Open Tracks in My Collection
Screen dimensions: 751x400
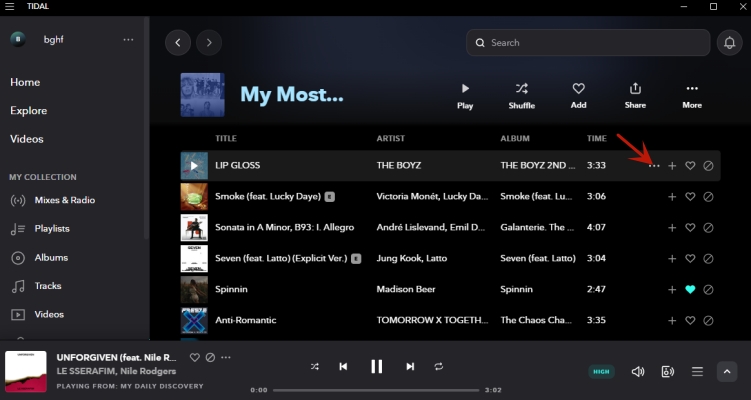[36, 286]
